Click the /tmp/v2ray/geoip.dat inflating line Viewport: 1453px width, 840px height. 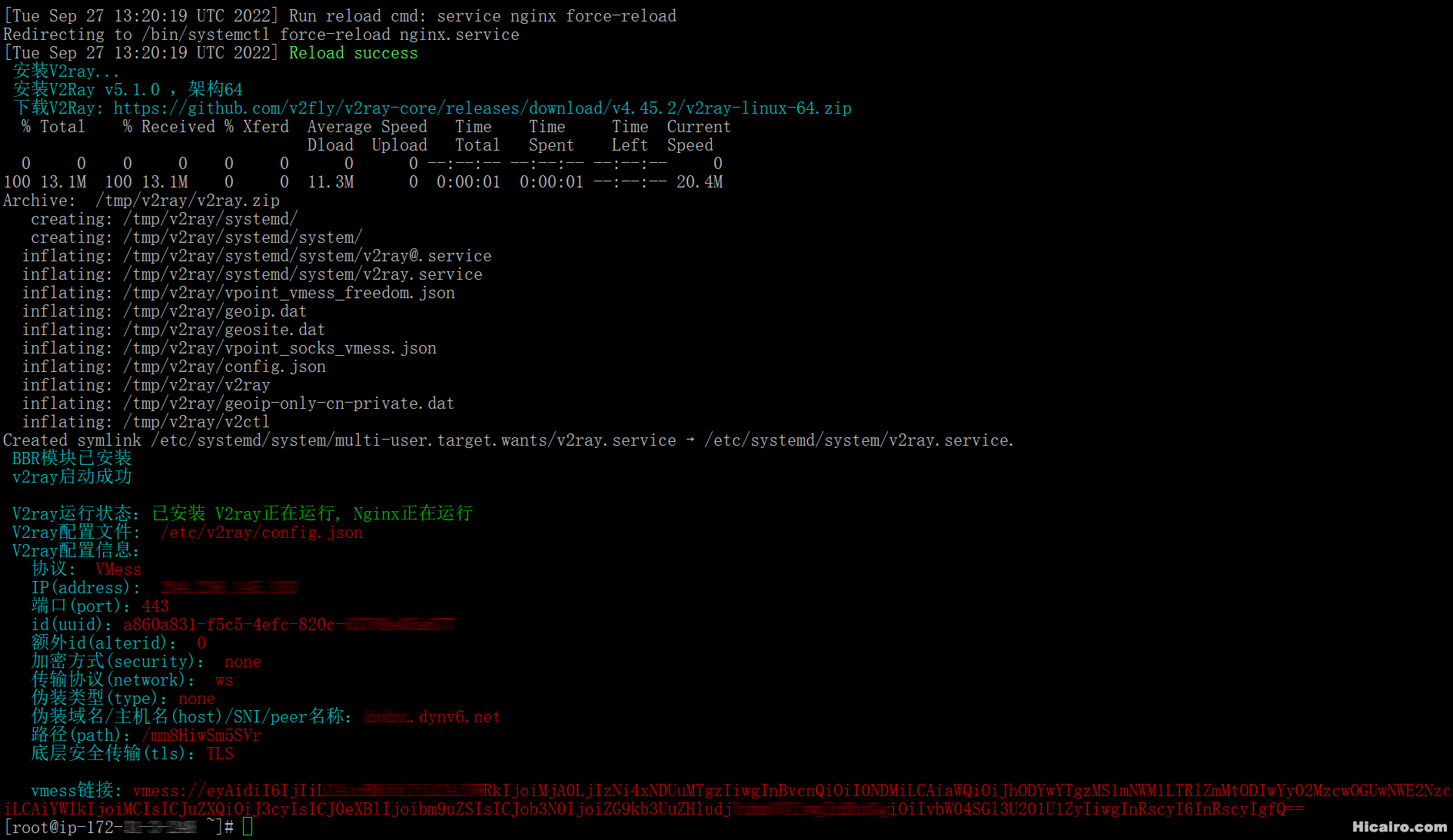pyautogui.click(x=165, y=311)
